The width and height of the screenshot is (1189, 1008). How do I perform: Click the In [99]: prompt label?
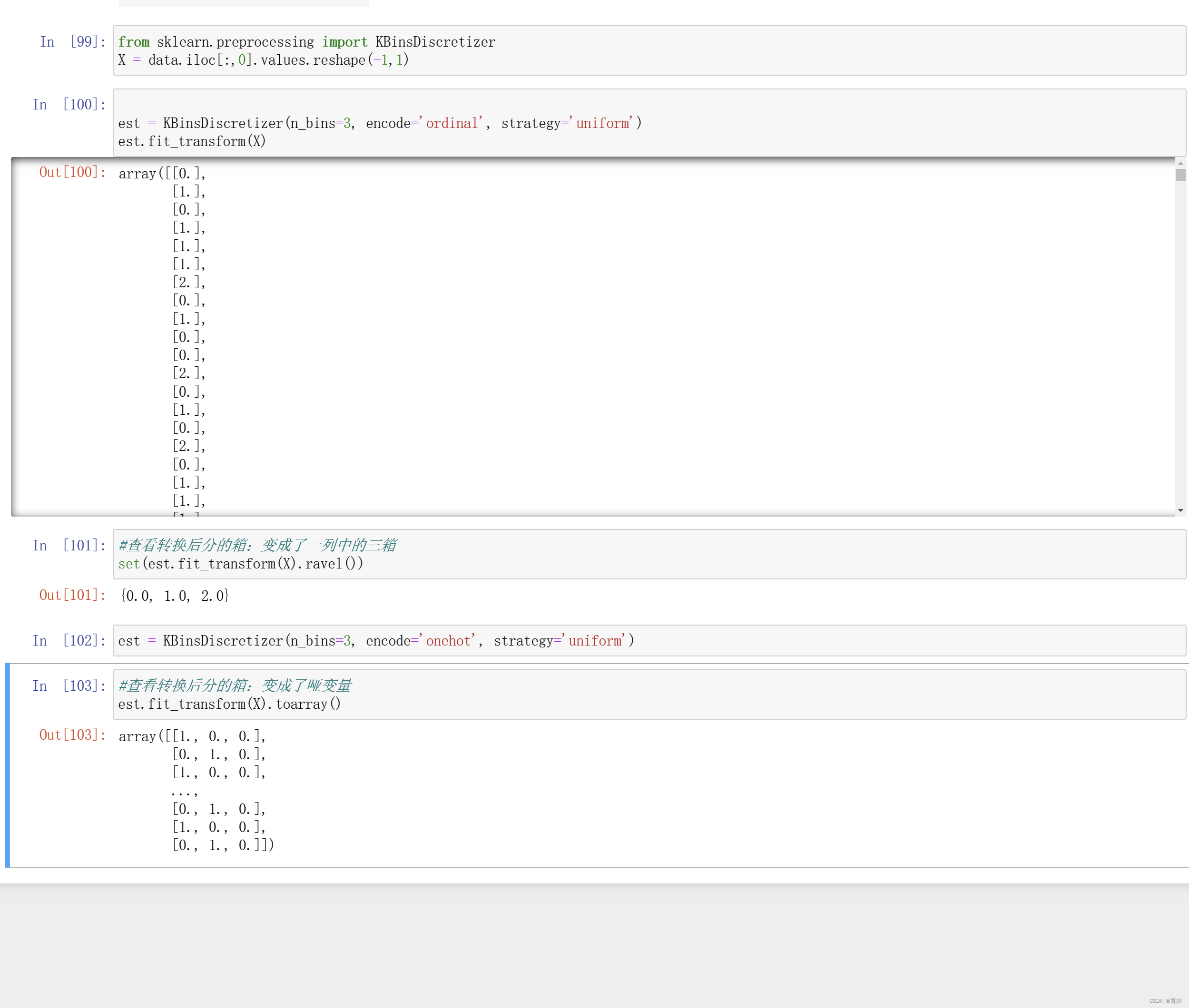click(x=73, y=42)
